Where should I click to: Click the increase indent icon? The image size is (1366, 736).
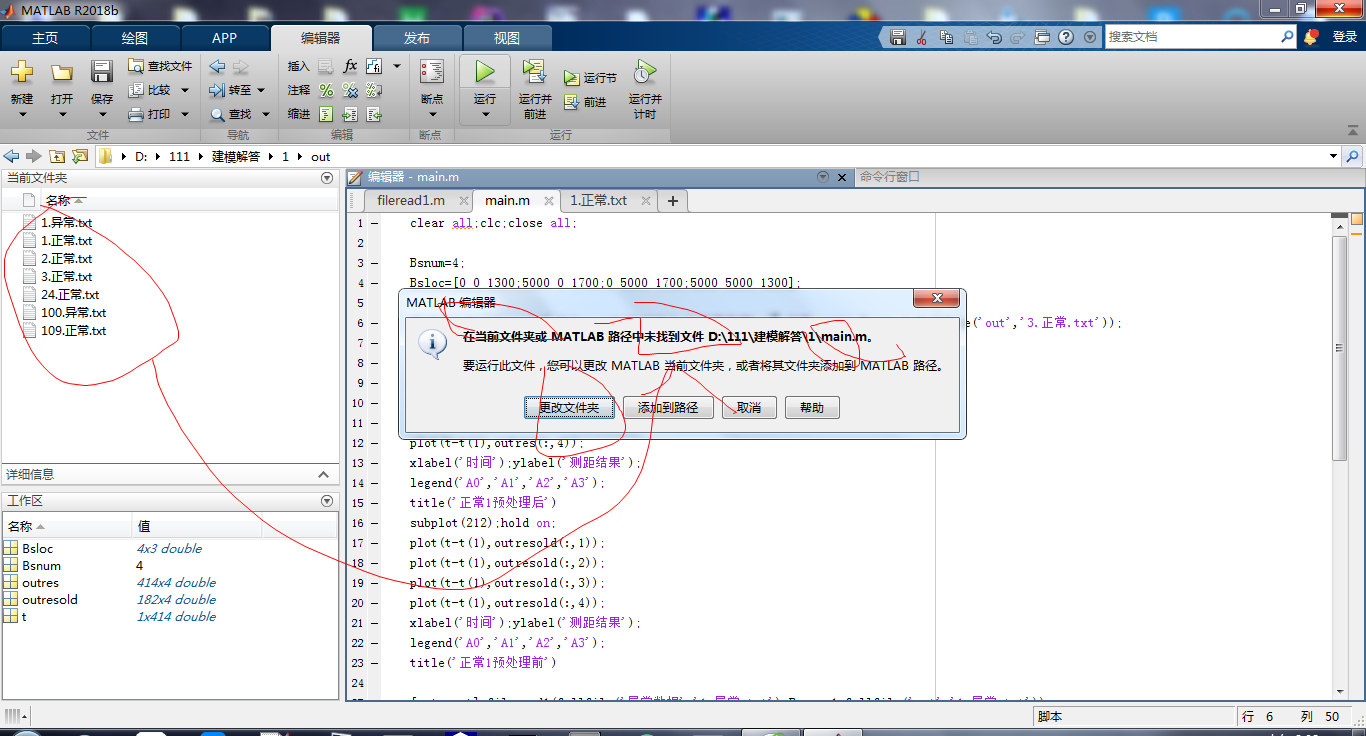[x=350, y=114]
